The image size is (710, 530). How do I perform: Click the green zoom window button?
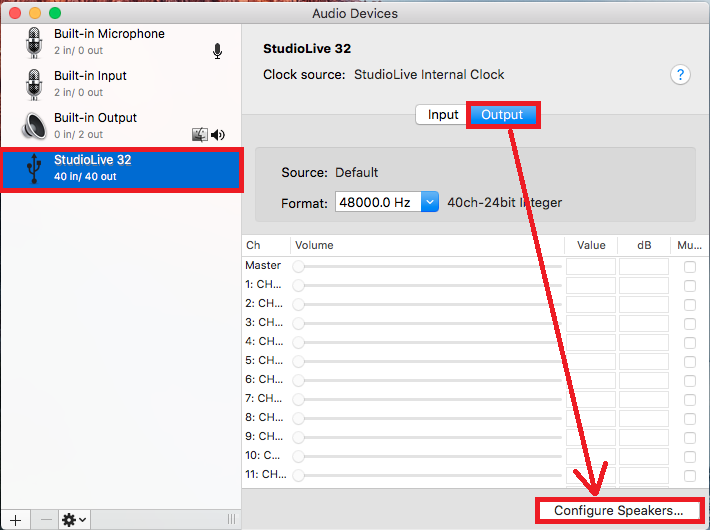tap(55, 13)
